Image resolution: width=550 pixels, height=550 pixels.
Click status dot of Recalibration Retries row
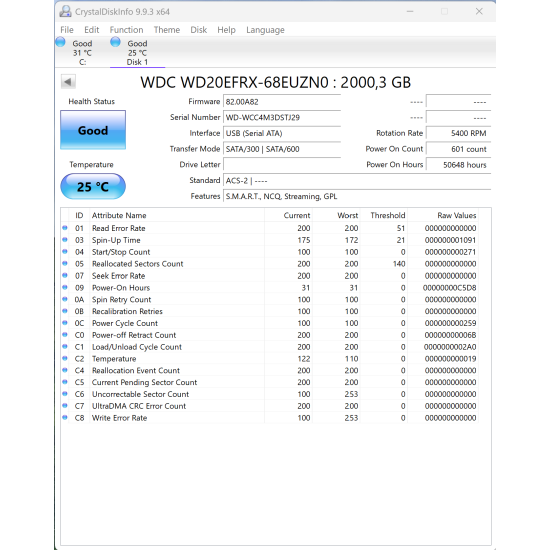[x=65, y=311]
